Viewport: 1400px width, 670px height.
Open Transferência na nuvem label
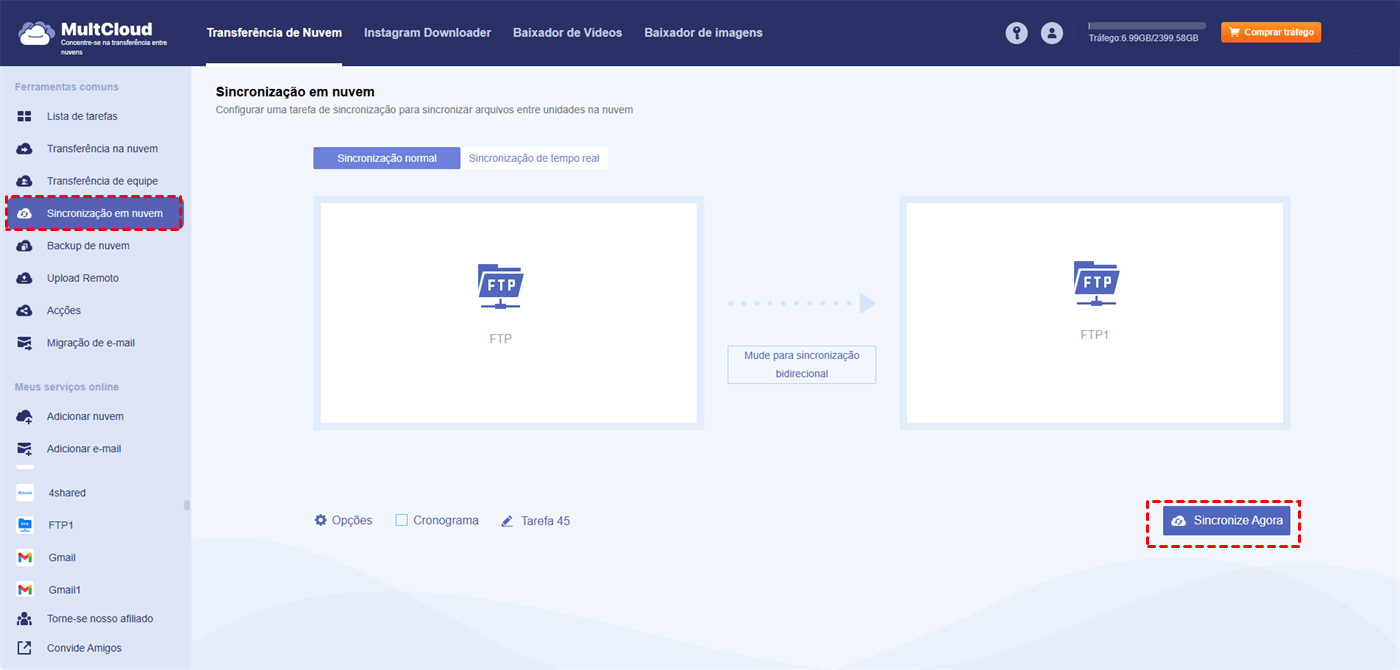(x=102, y=149)
